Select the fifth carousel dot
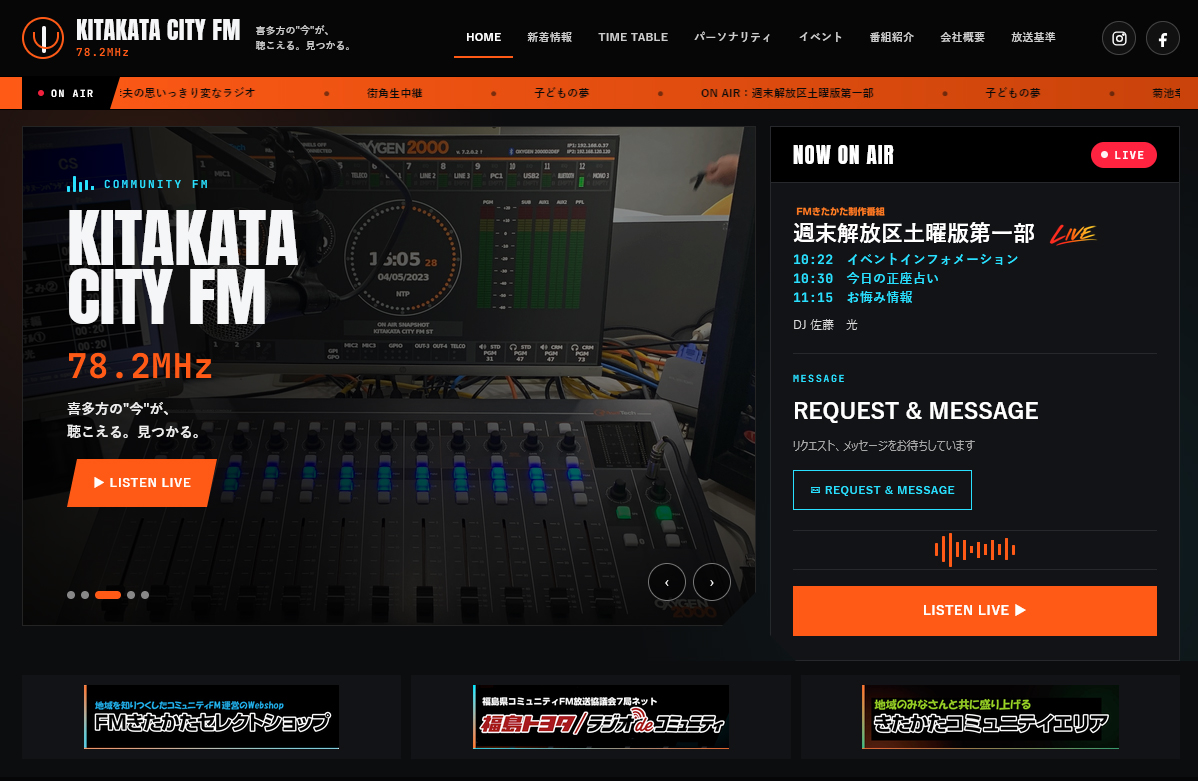This screenshot has width=1198, height=781. (x=145, y=595)
